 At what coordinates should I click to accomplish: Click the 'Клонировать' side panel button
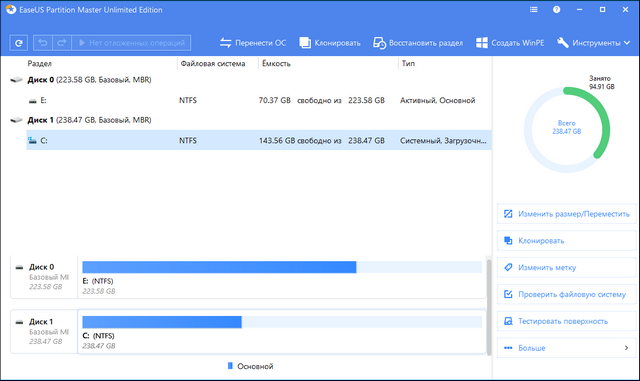pyautogui.click(x=567, y=241)
